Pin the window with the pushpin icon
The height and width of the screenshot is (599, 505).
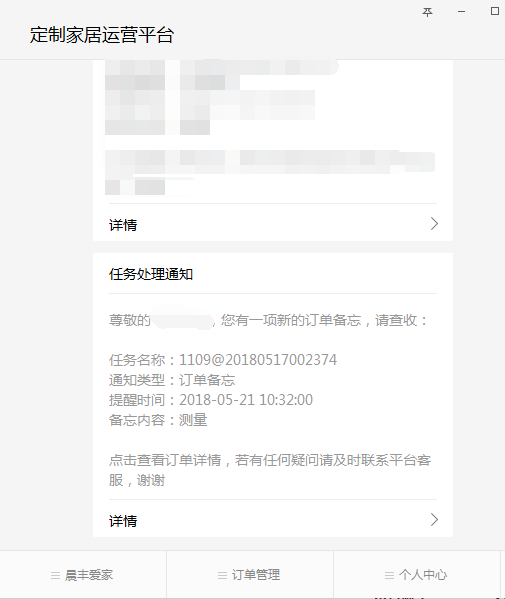[x=427, y=12]
